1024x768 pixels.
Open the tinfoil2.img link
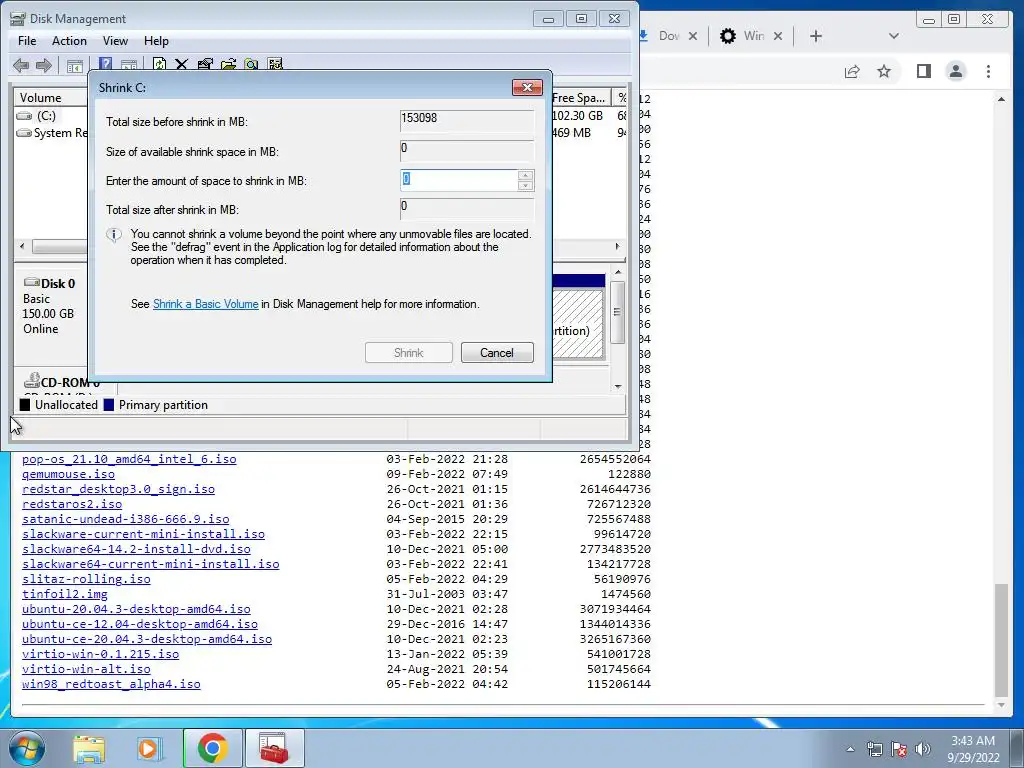click(65, 594)
